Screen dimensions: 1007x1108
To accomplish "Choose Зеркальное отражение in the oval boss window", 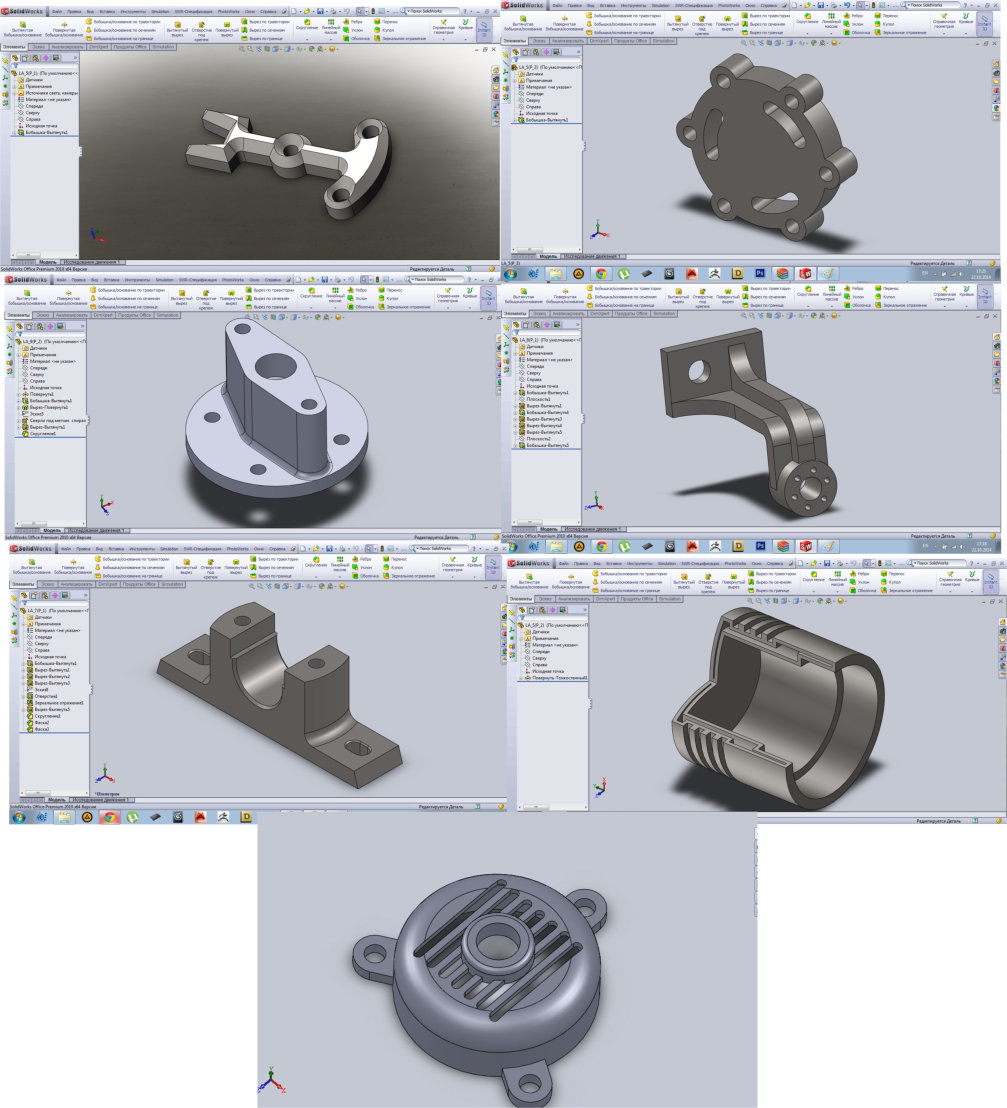I will 404,307.
